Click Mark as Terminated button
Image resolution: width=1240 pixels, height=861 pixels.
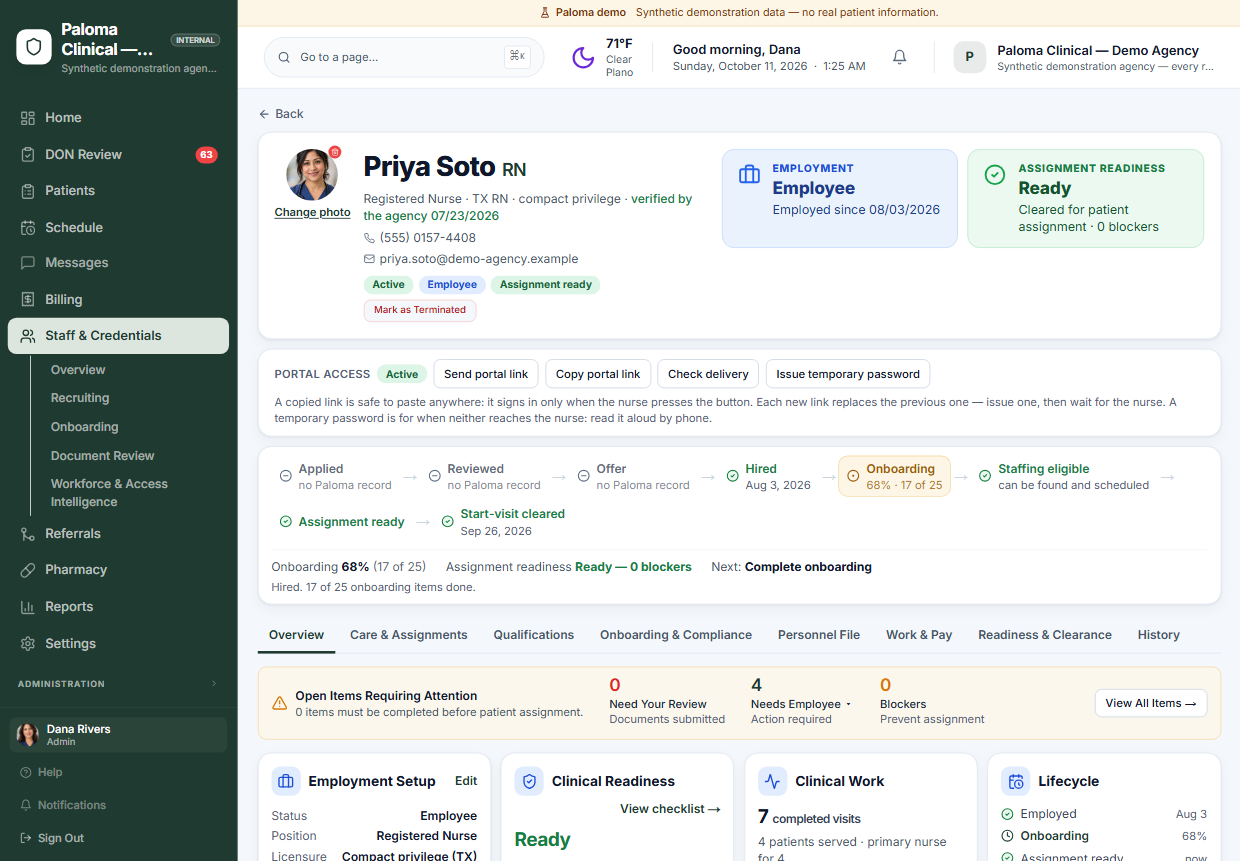coord(420,310)
